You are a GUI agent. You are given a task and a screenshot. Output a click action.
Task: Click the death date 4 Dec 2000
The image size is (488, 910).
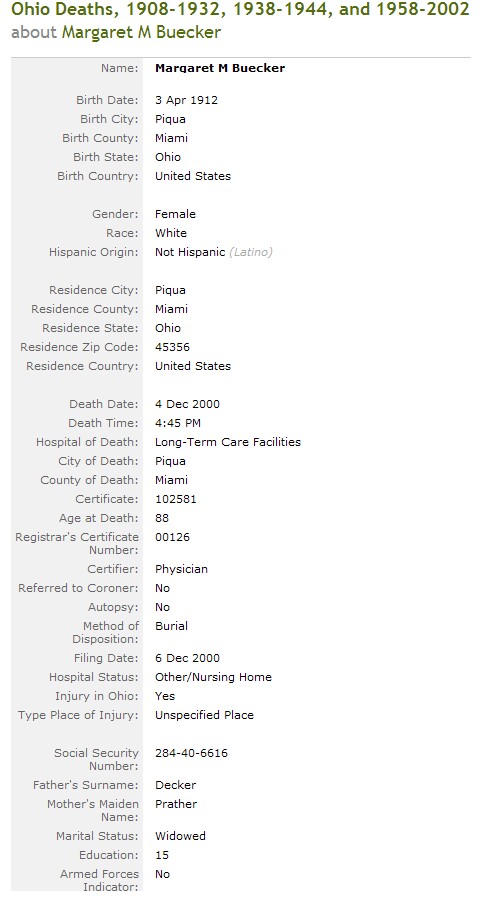(x=187, y=404)
